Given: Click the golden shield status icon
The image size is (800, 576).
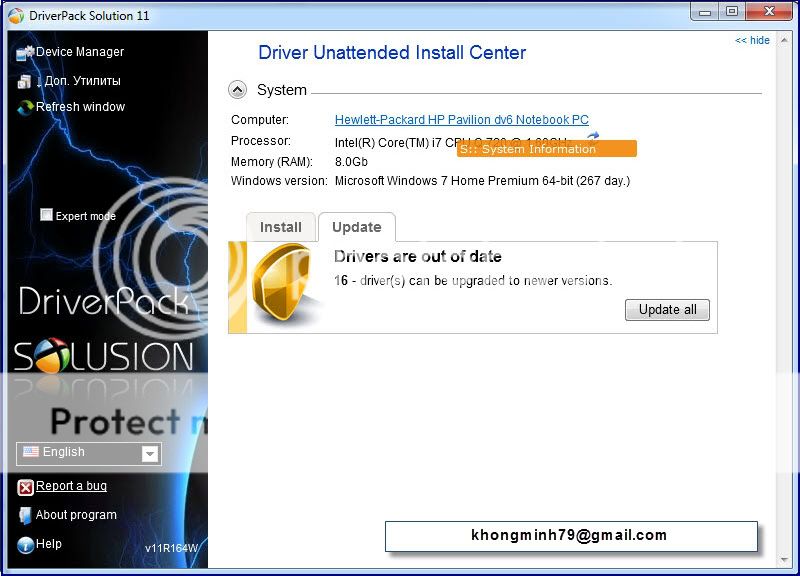Looking at the screenshot, I should pos(282,282).
